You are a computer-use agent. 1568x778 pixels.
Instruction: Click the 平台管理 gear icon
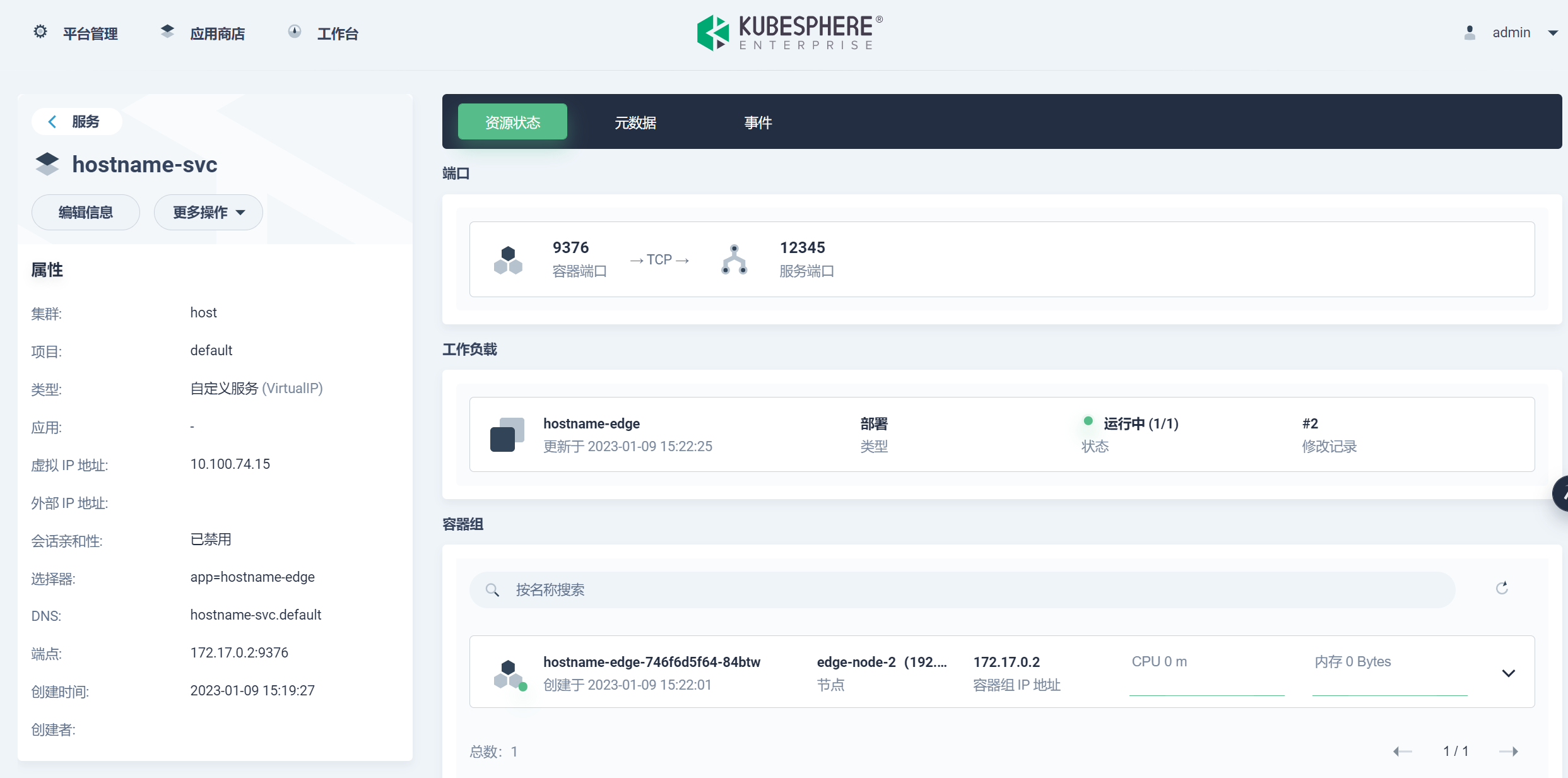coord(39,32)
